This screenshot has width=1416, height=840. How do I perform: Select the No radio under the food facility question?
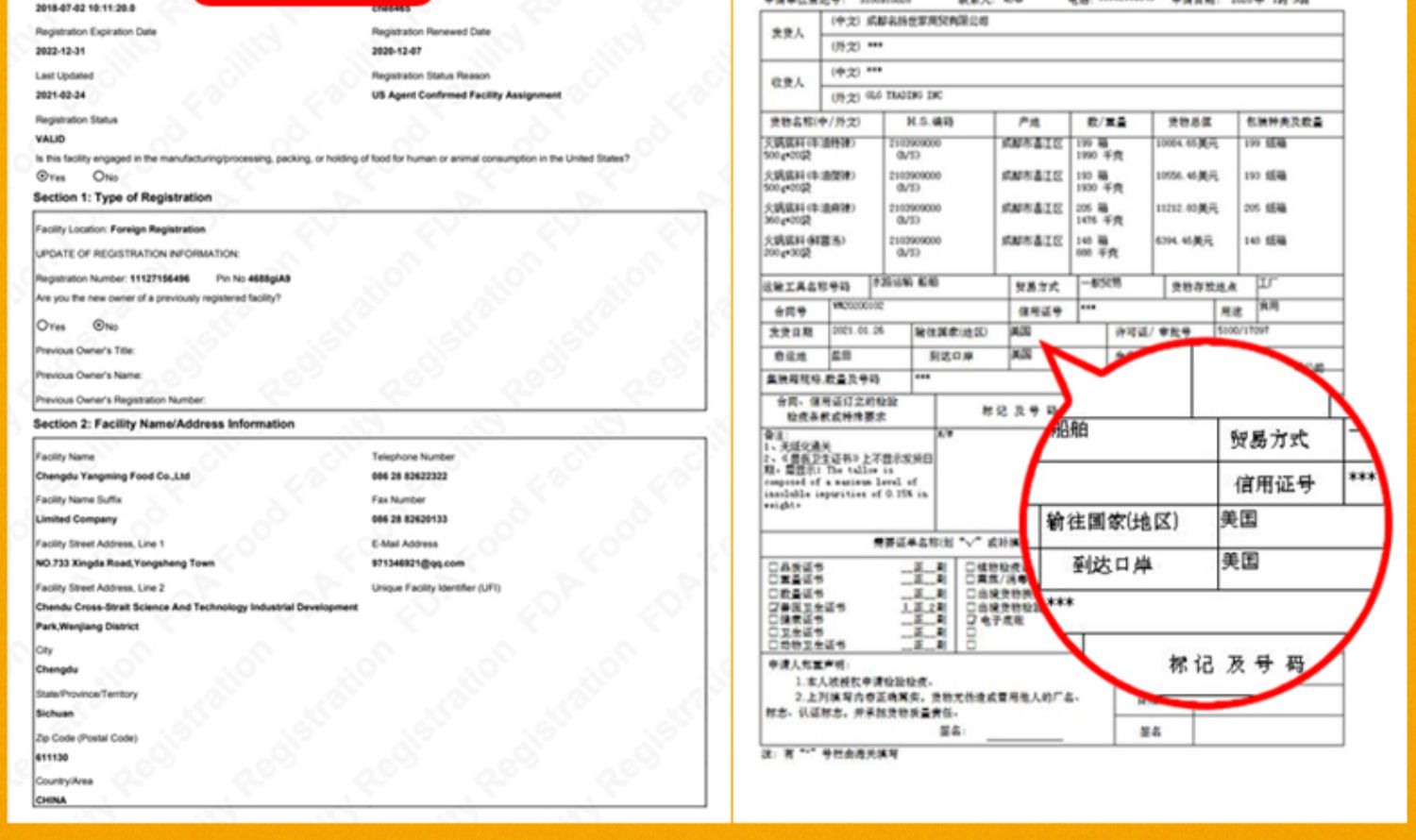[x=98, y=176]
